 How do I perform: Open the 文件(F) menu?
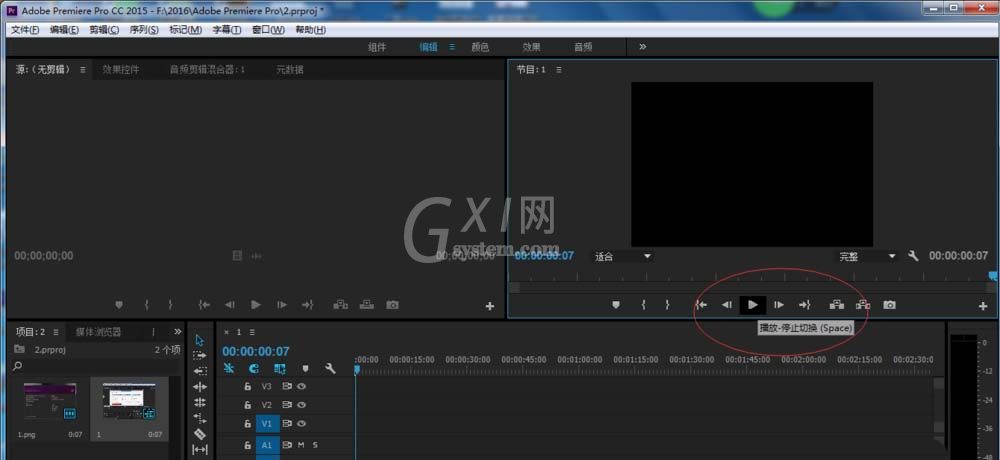(x=25, y=30)
